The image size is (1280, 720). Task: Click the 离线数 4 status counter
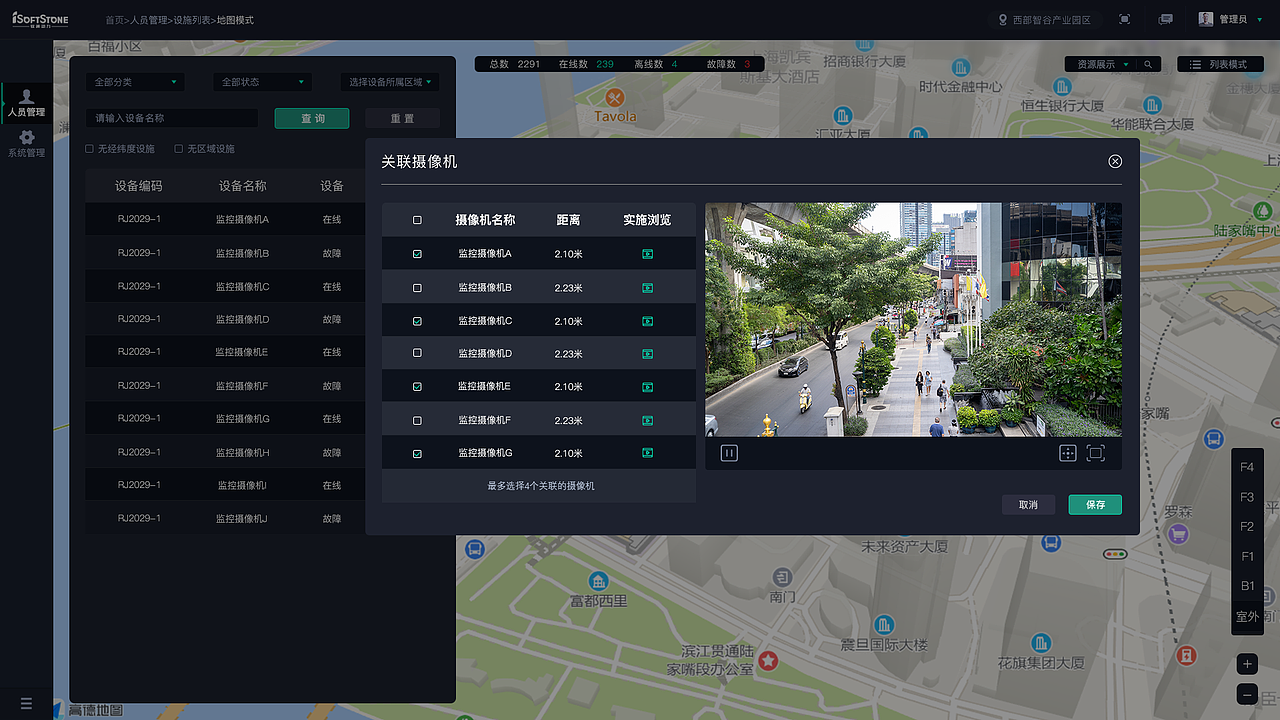(x=656, y=64)
